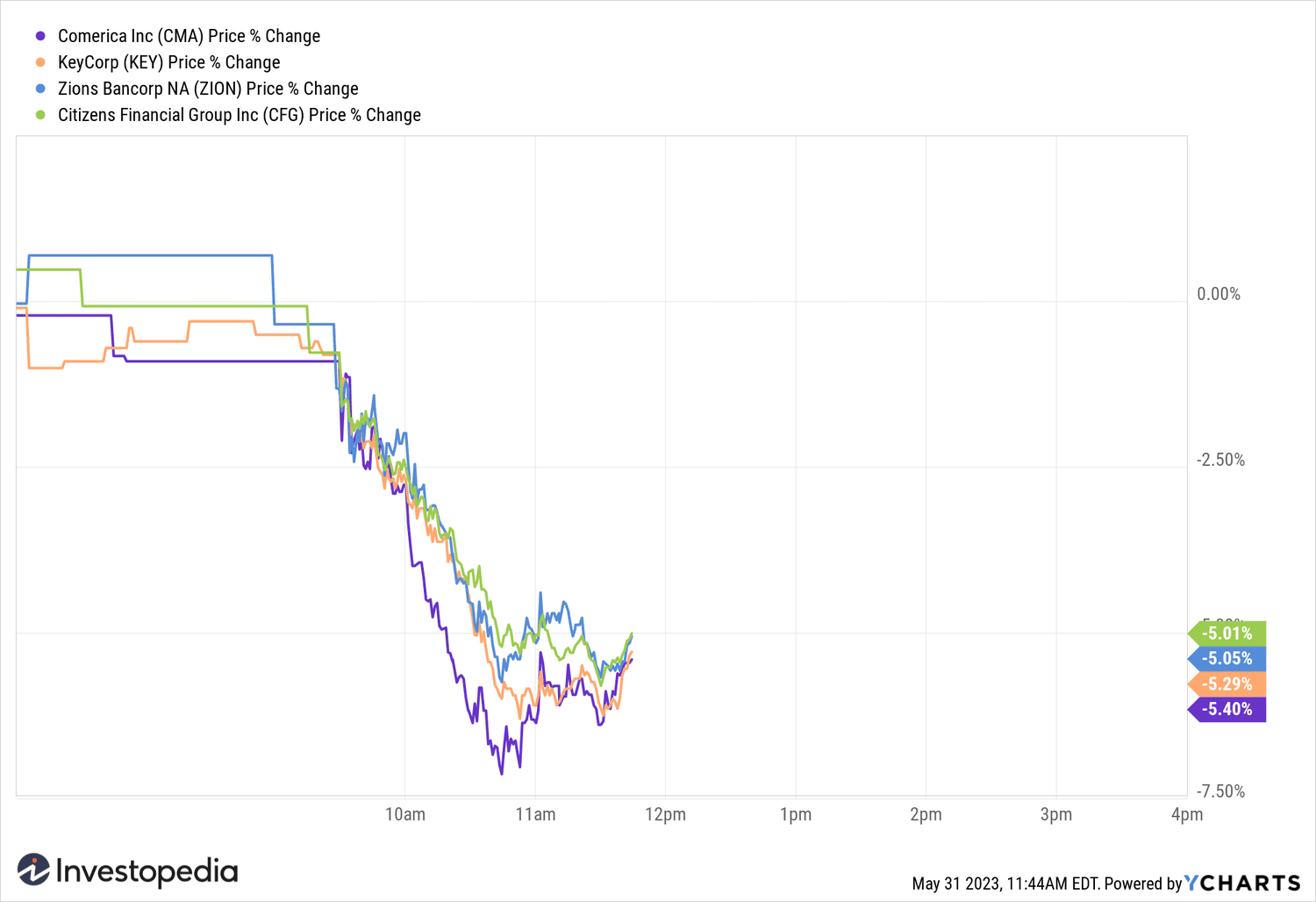Click the orange -5.29% value tag

[x=1227, y=684]
